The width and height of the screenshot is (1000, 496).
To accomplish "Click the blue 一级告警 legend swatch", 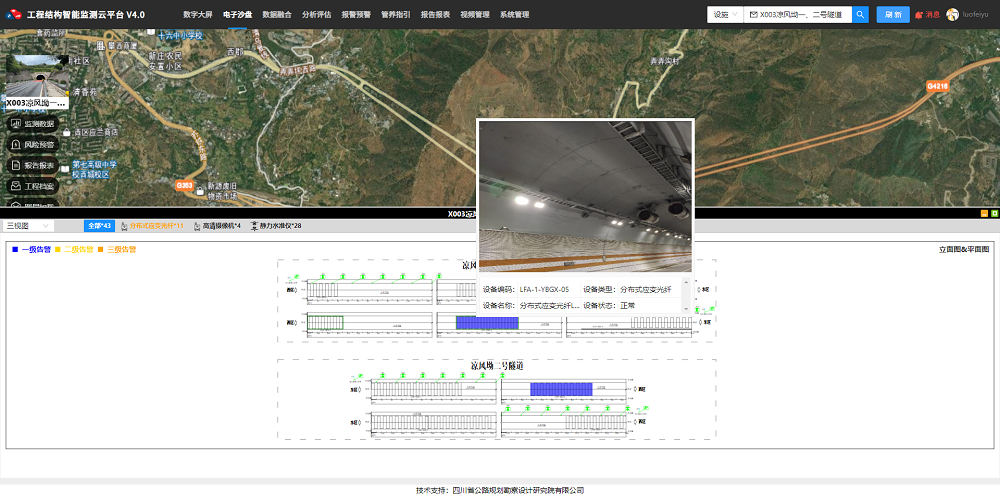I will 14,249.
